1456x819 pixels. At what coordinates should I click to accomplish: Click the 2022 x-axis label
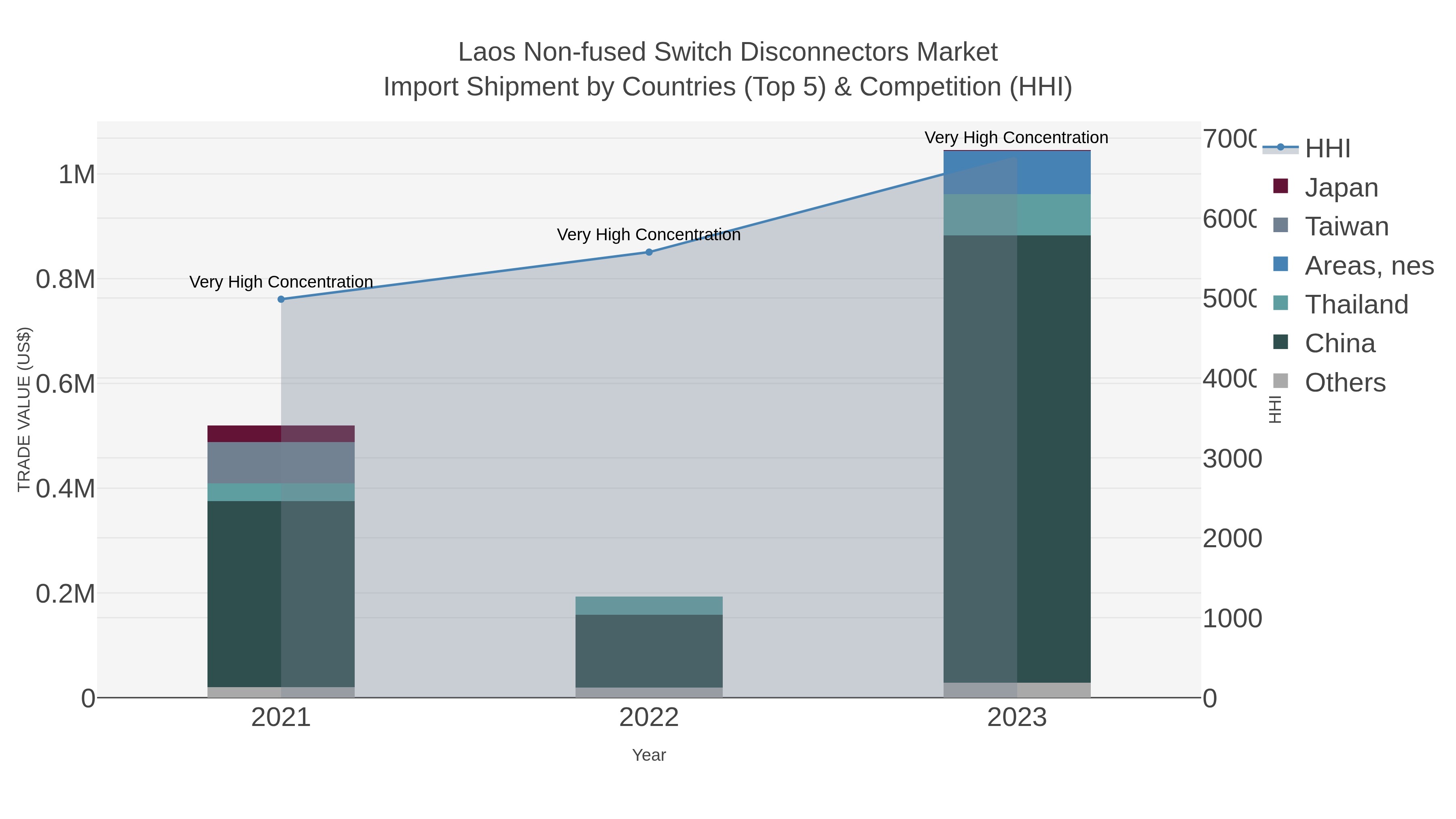tap(649, 718)
